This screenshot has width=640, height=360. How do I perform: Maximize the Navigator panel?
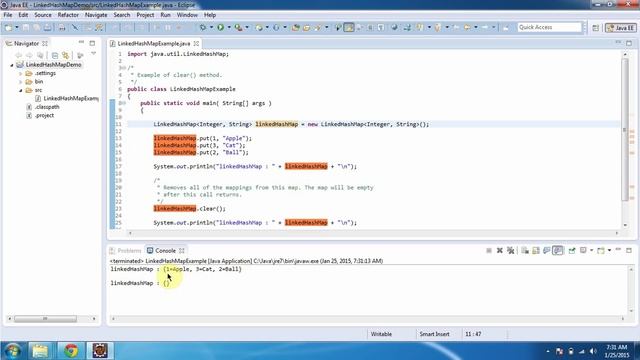click(x=92, y=43)
